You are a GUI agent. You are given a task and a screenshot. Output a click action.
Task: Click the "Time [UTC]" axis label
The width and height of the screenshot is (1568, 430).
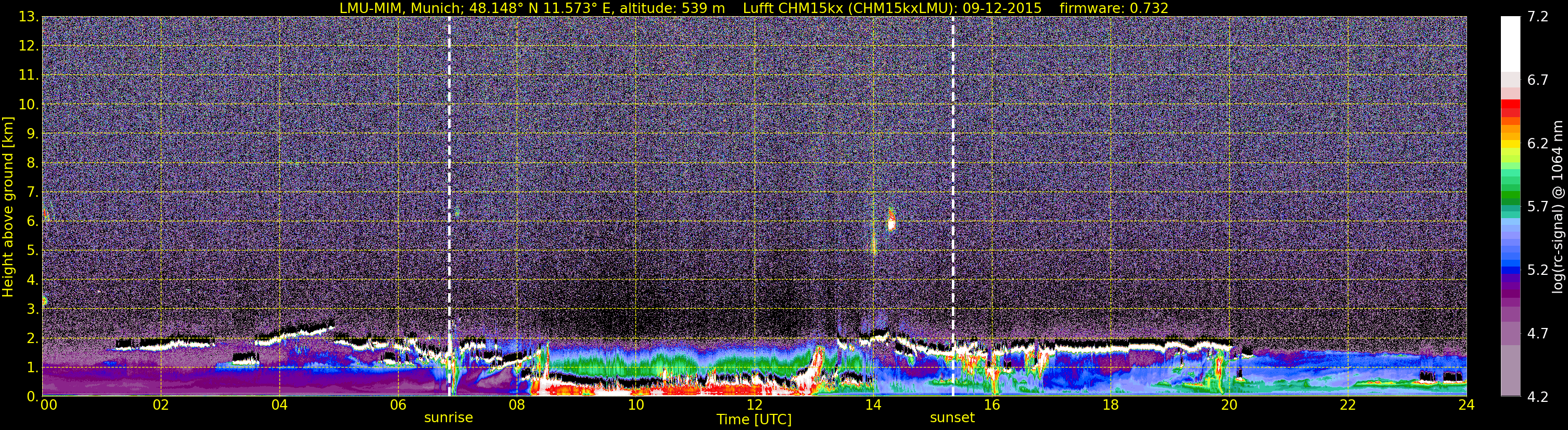click(x=754, y=420)
